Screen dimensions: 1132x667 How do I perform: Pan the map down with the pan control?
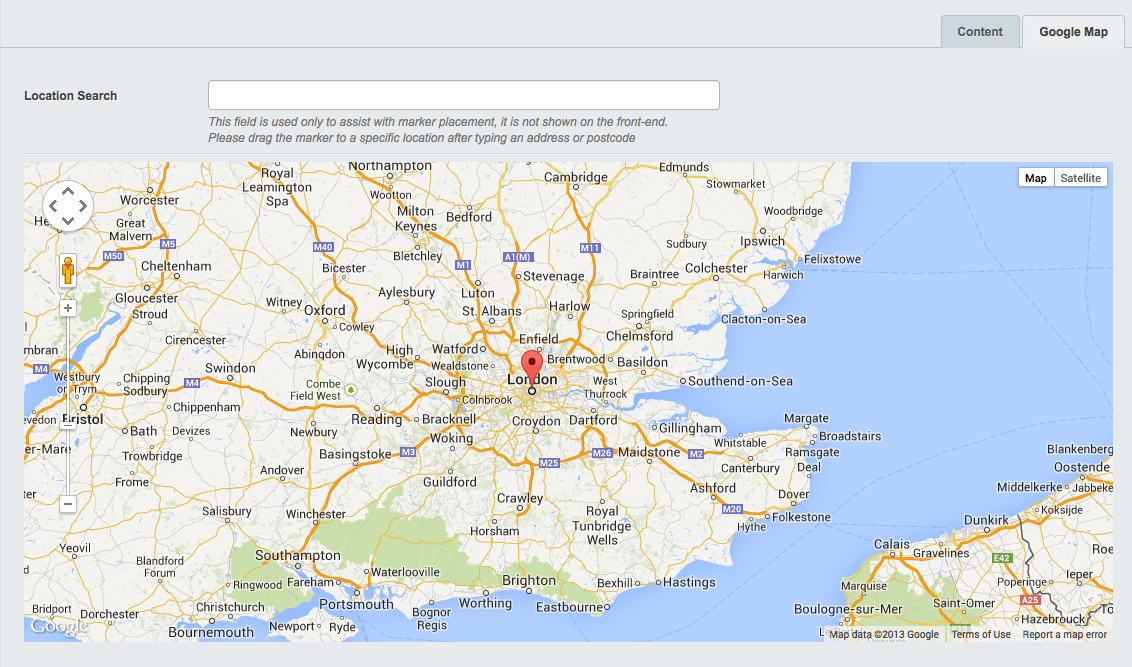[x=68, y=221]
